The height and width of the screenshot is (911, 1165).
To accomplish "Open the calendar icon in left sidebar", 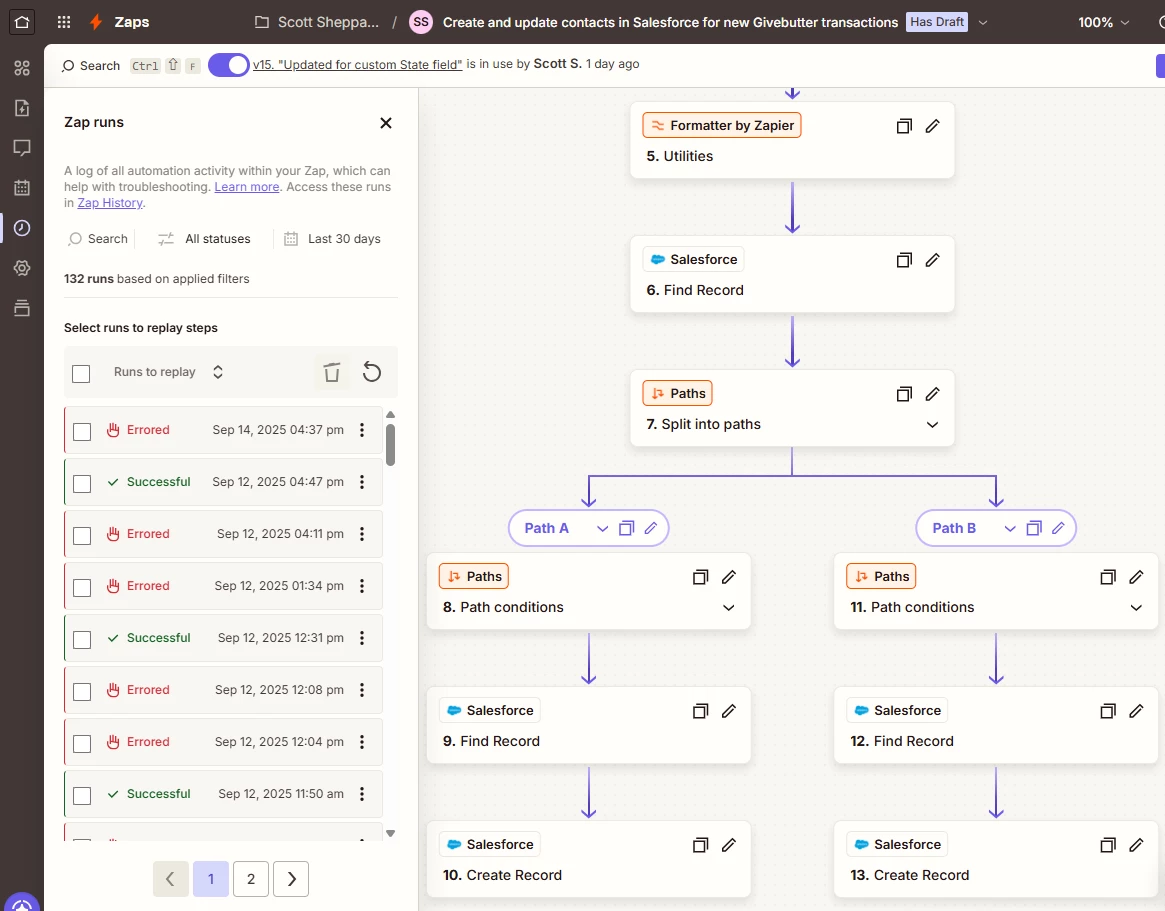I will [22, 188].
